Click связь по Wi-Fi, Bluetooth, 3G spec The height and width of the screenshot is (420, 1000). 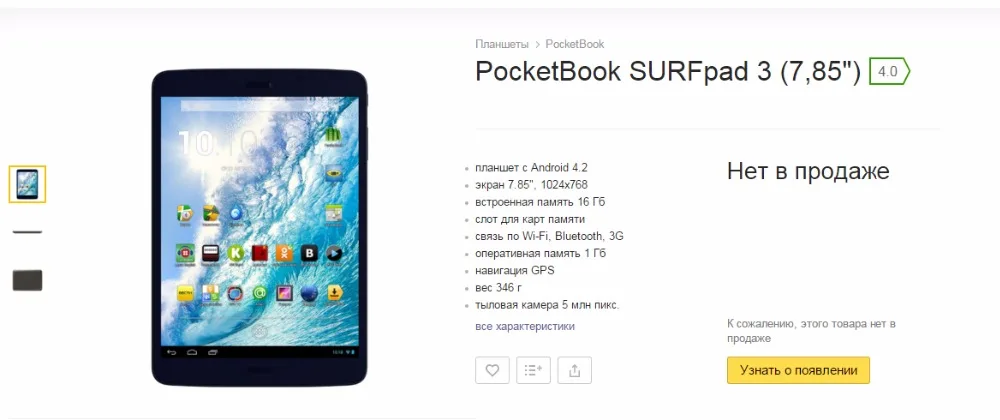click(549, 236)
